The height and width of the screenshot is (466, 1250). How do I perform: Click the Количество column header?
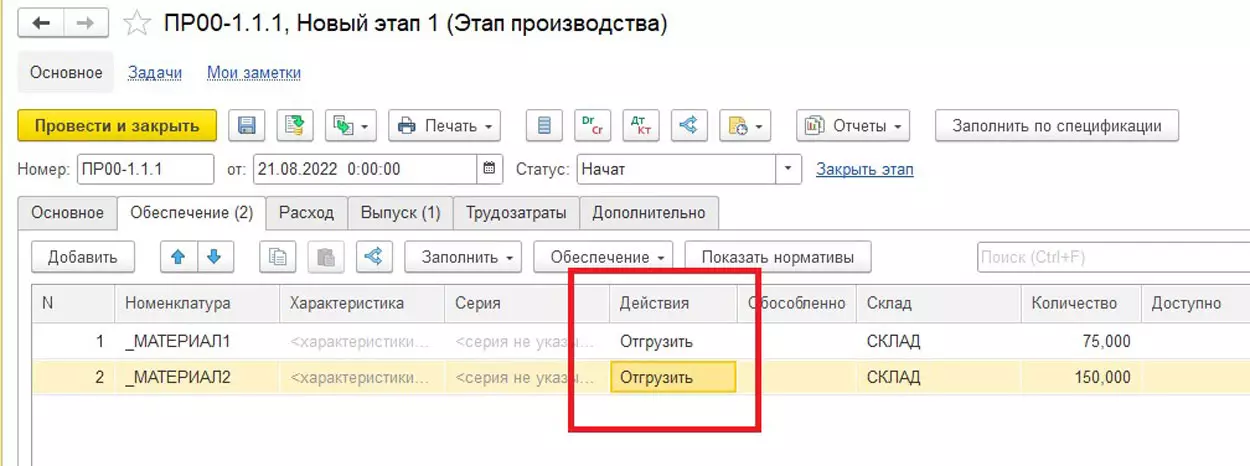click(1081, 303)
